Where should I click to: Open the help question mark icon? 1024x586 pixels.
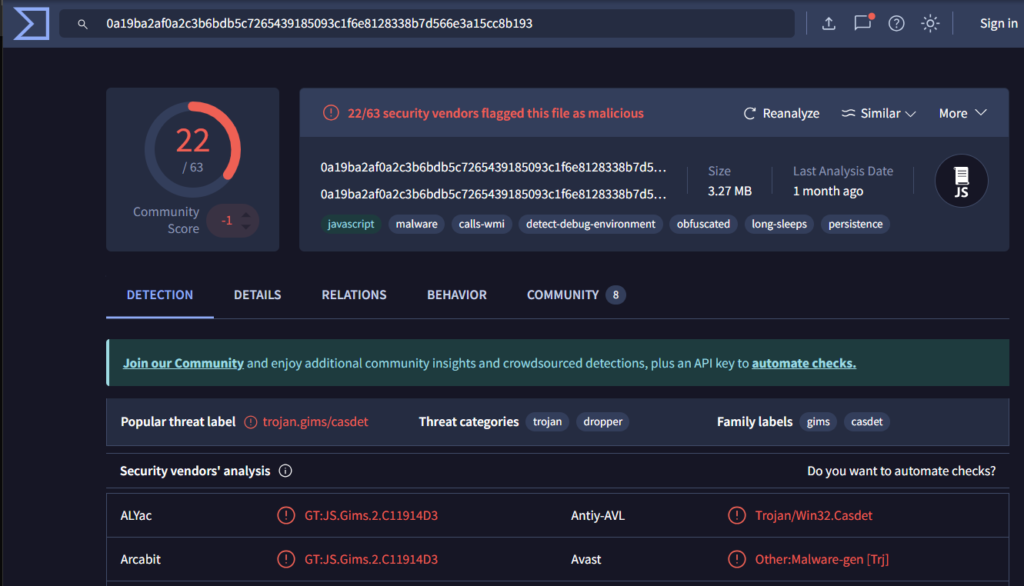(x=897, y=24)
